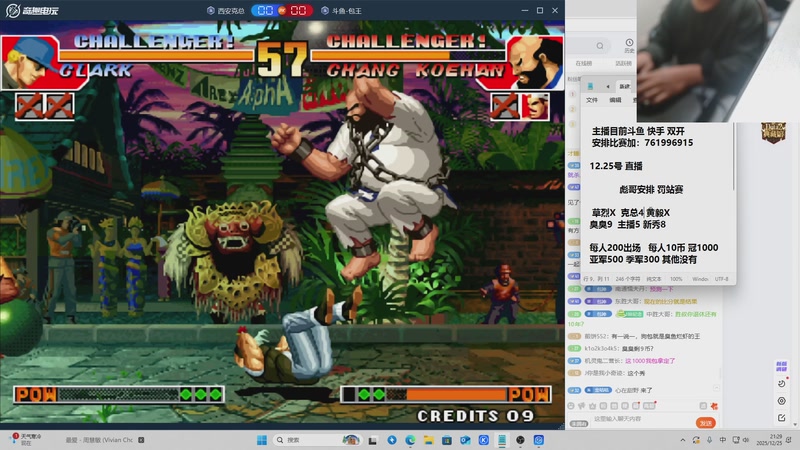
Task: Open the blue K app in the taskbar
Action: point(484,440)
